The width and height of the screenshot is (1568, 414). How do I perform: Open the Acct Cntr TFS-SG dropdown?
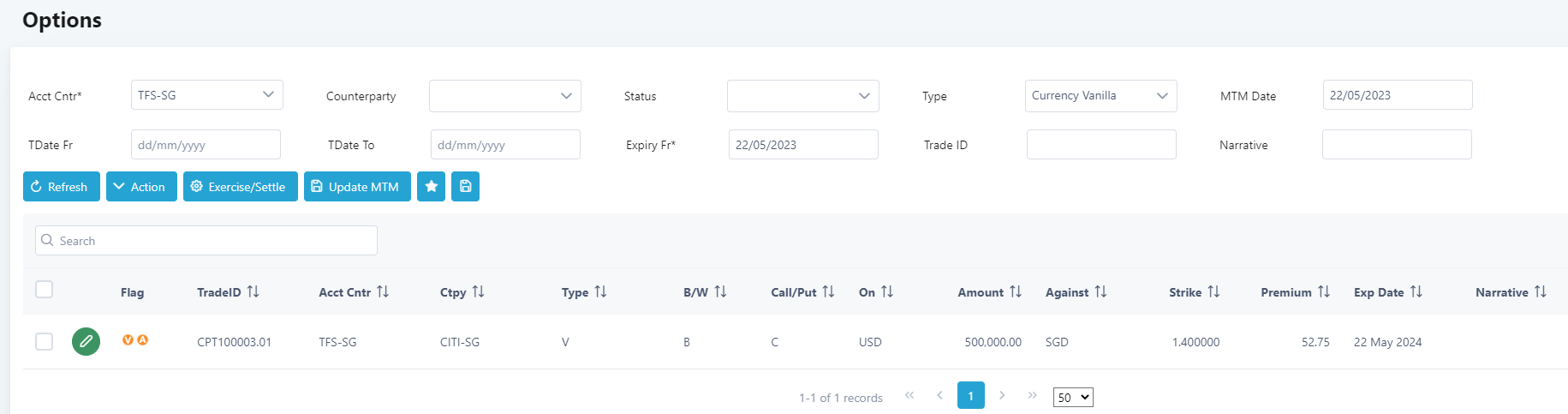(x=206, y=95)
